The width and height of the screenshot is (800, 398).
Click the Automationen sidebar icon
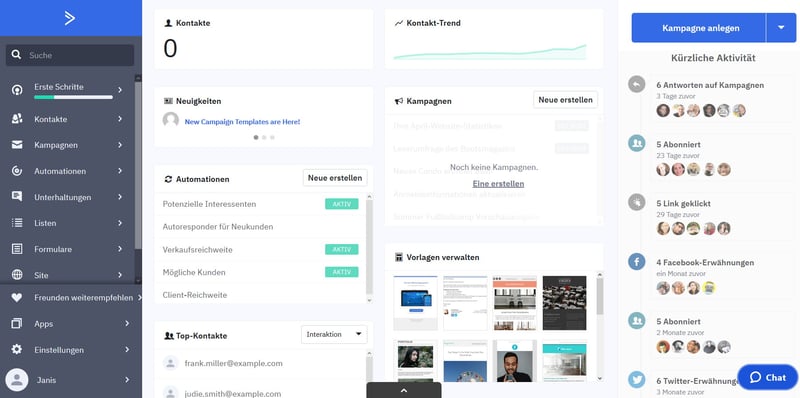point(17,171)
